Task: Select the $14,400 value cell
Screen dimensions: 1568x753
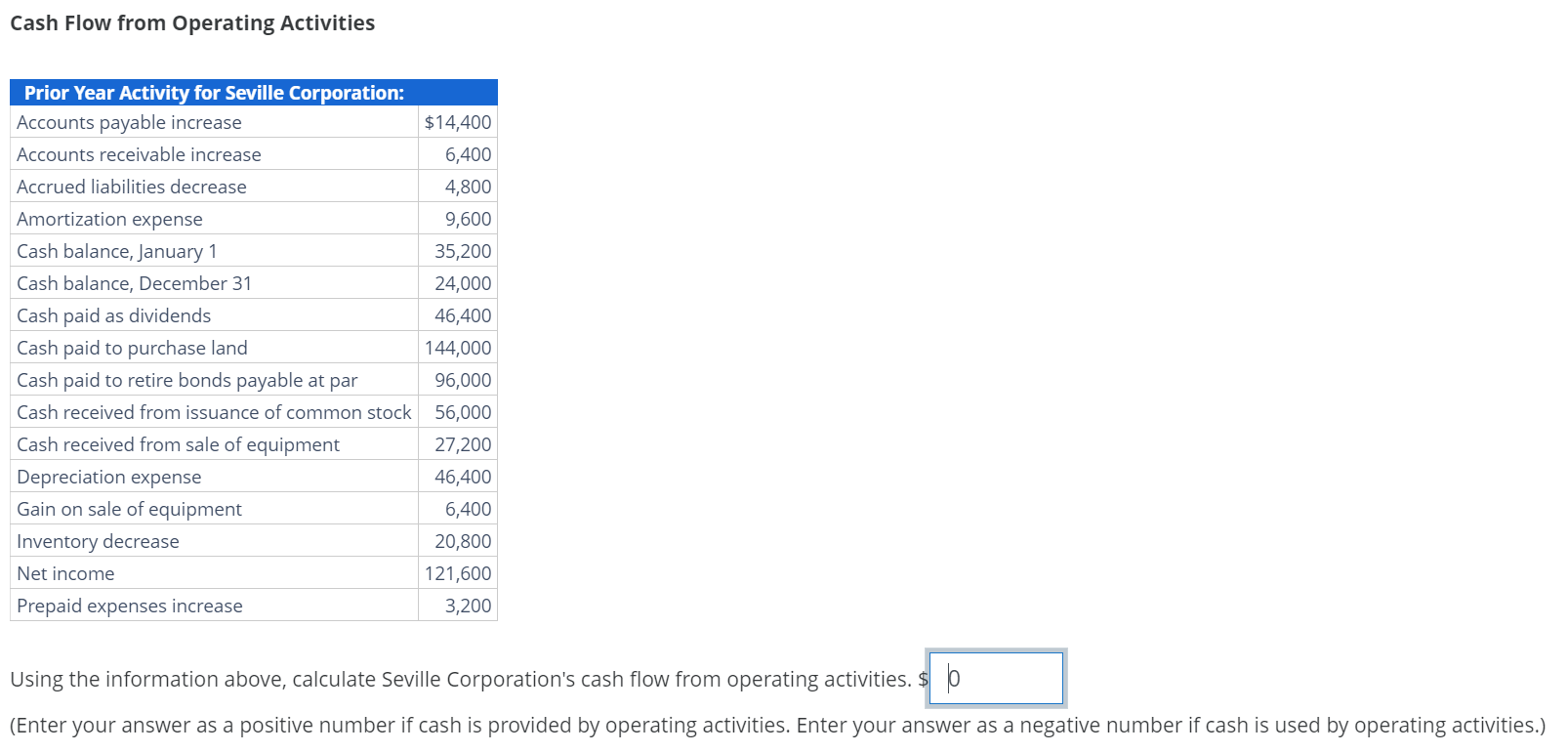Action: point(457,121)
